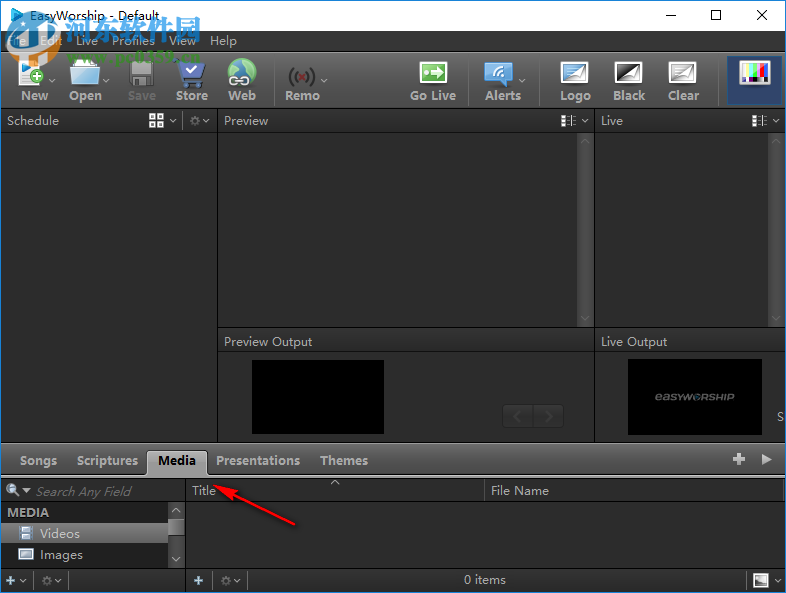Open the Live menu

[87, 41]
